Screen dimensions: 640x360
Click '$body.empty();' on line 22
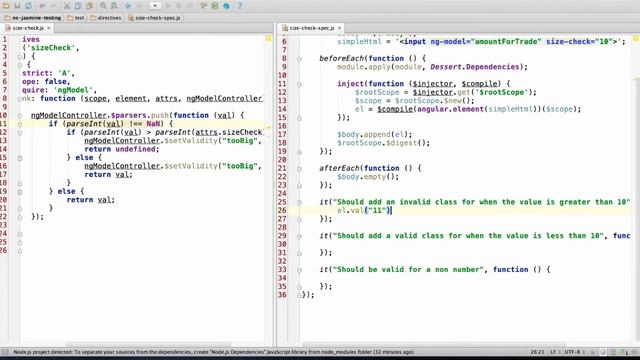coord(368,177)
